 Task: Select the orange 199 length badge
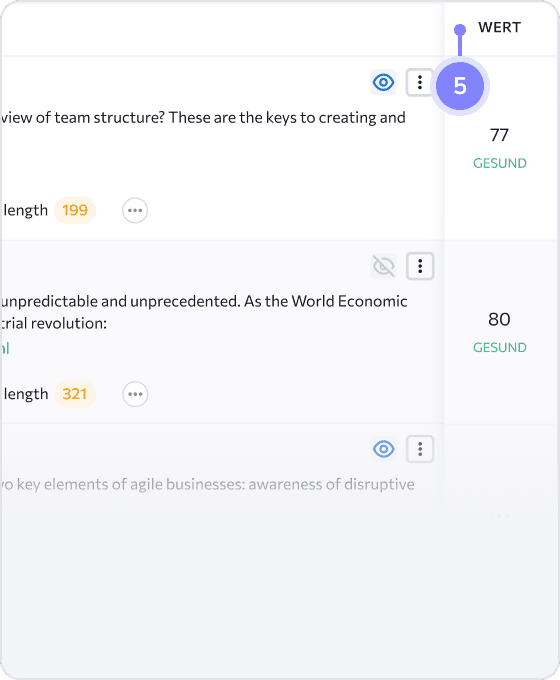(x=75, y=210)
